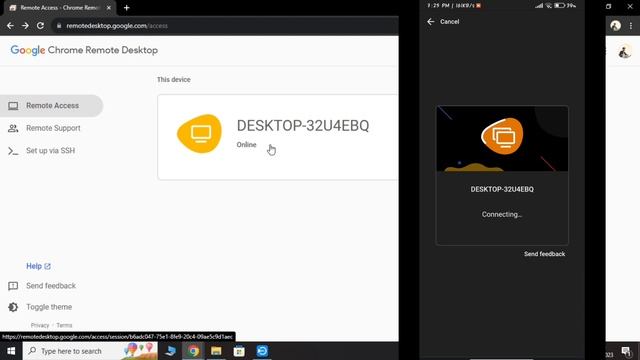Close the Remote Access browser tab
The width and height of the screenshot is (640, 360).
[109, 8]
